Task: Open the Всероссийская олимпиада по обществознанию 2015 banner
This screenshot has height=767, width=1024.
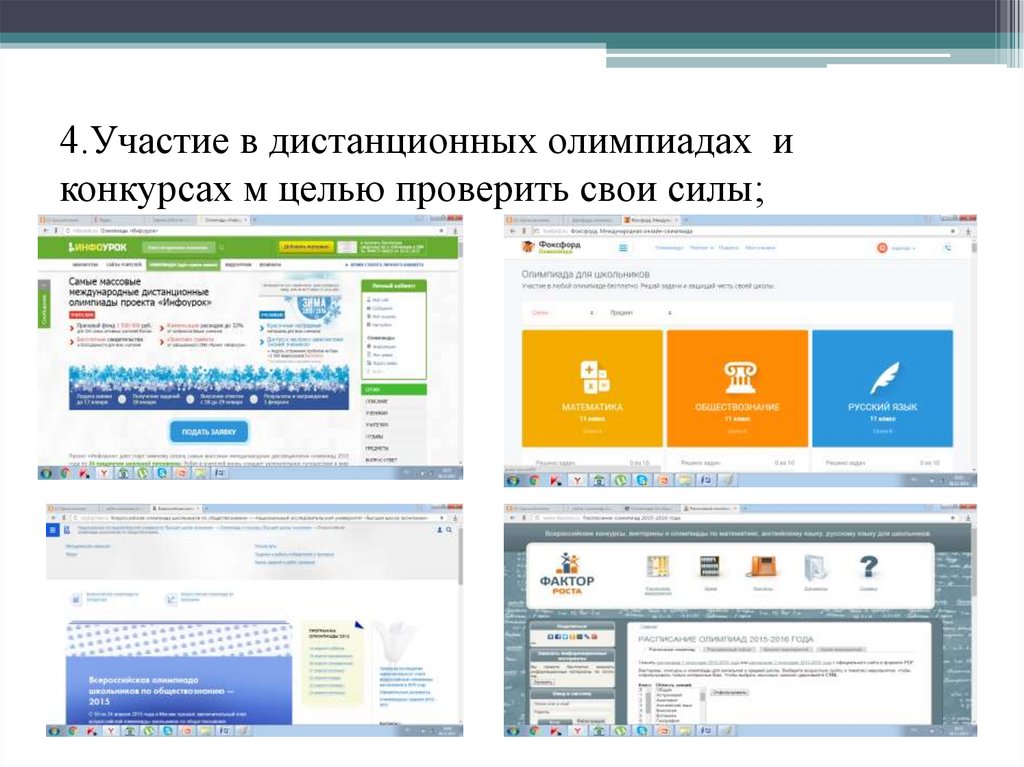Action: pyautogui.click(x=179, y=673)
